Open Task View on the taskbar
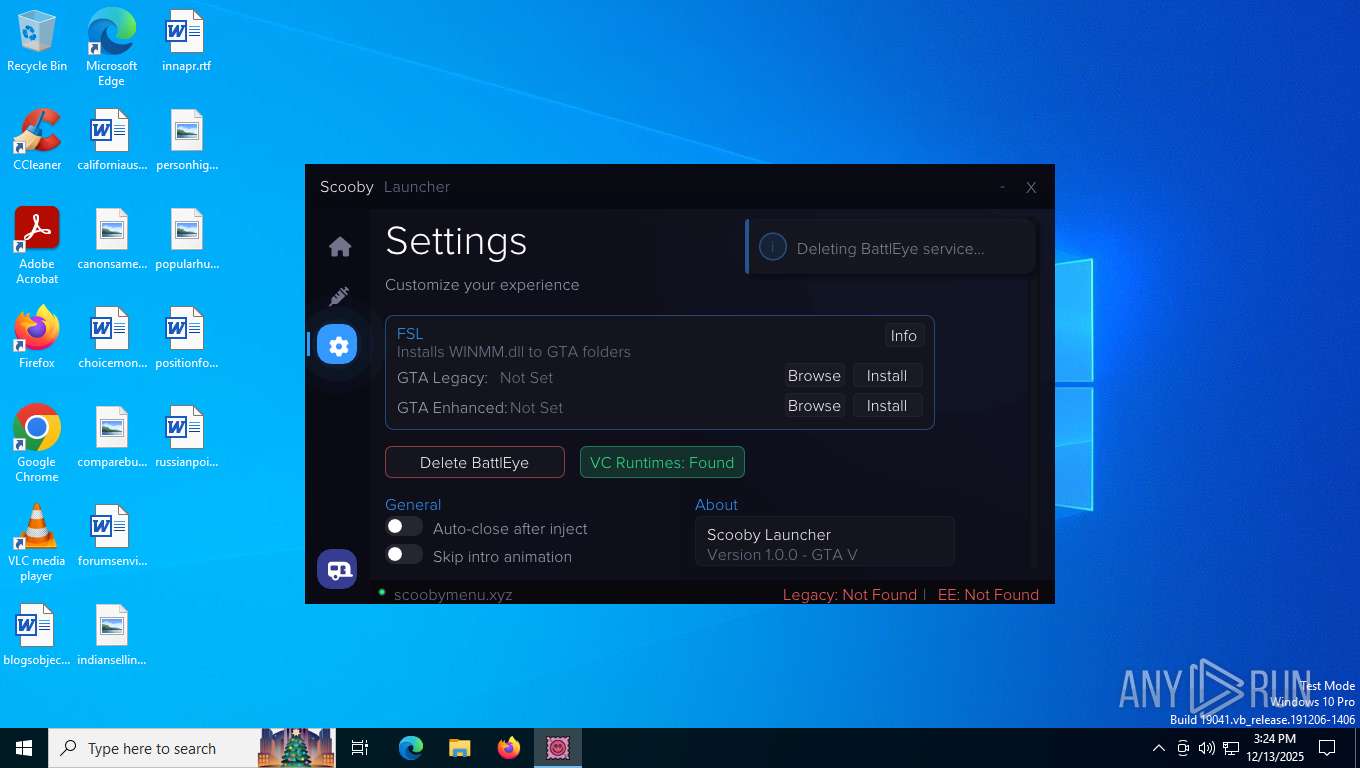The image size is (1360, 768). (x=360, y=748)
